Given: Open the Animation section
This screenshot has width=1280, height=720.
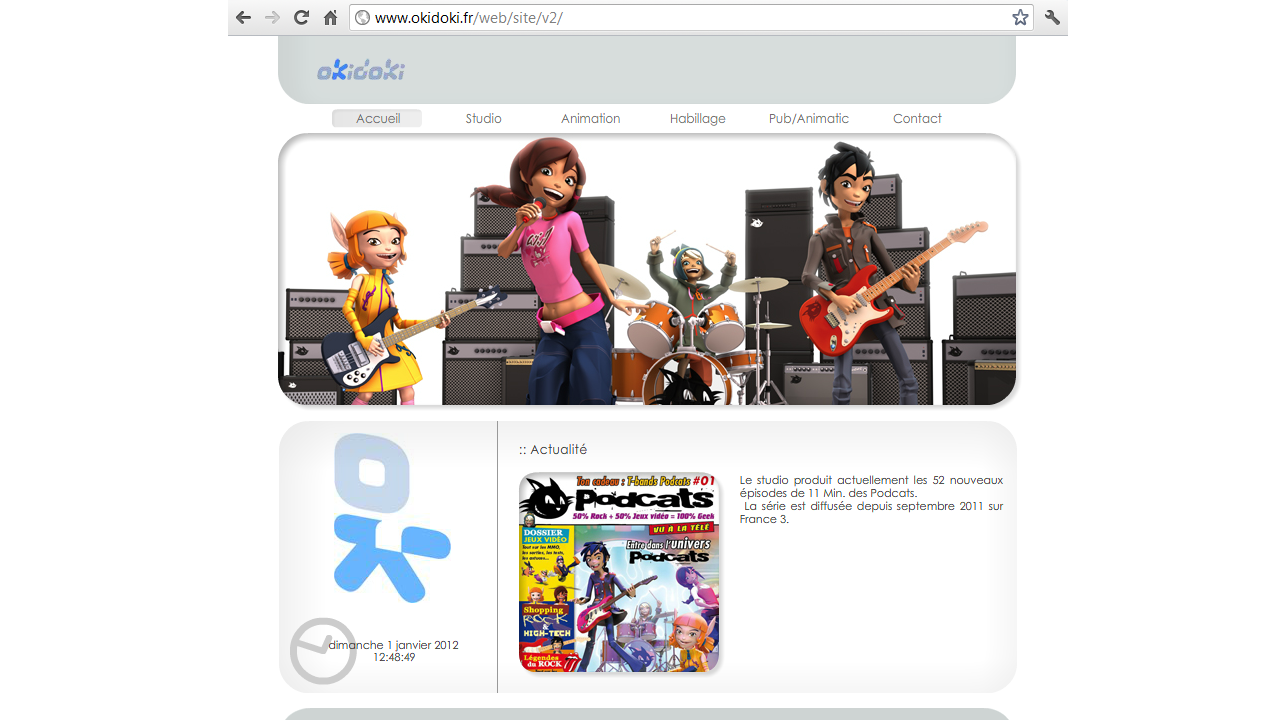Looking at the screenshot, I should (590, 118).
